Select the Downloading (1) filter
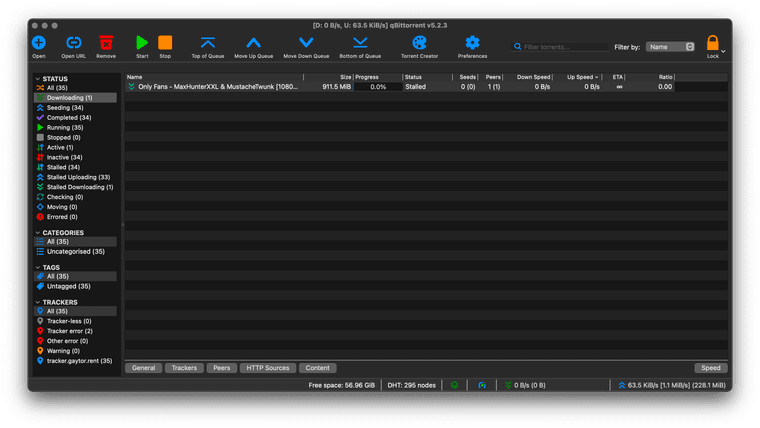 [75, 98]
